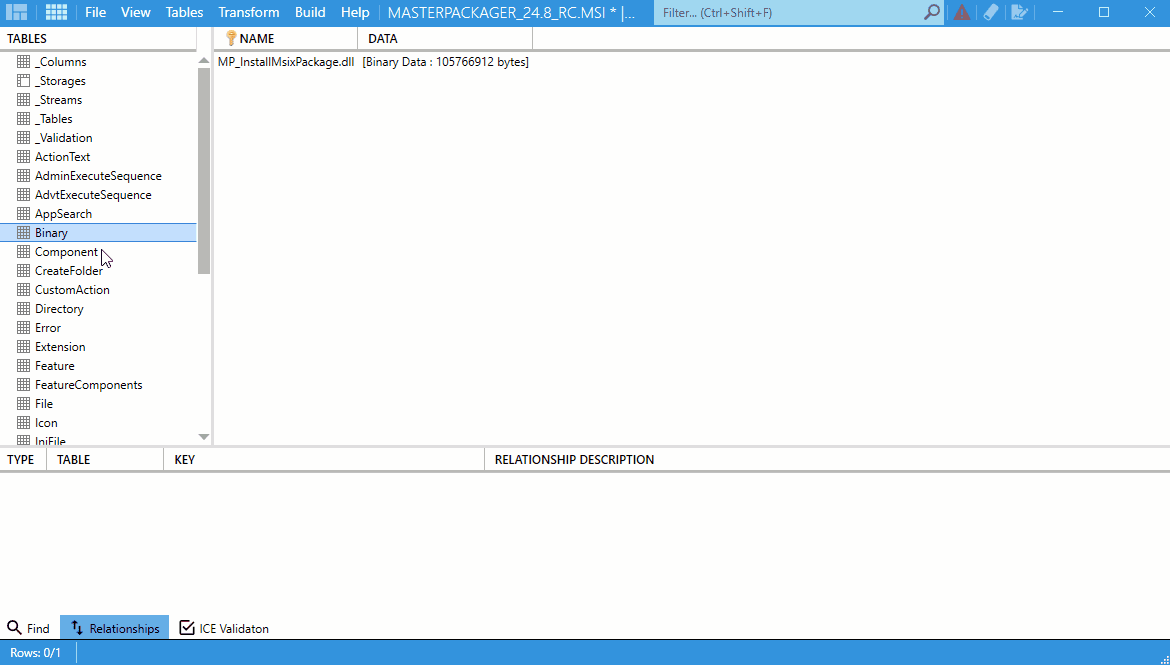The image size is (1170, 665).
Task: Click the grid icon beside File
Action: point(24,404)
